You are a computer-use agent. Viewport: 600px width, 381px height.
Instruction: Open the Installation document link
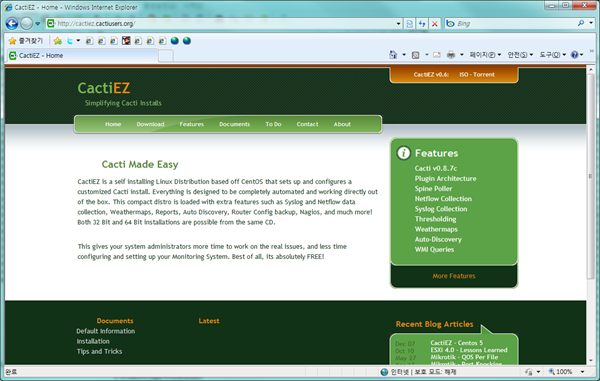pyautogui.click(x=93, y=341)
